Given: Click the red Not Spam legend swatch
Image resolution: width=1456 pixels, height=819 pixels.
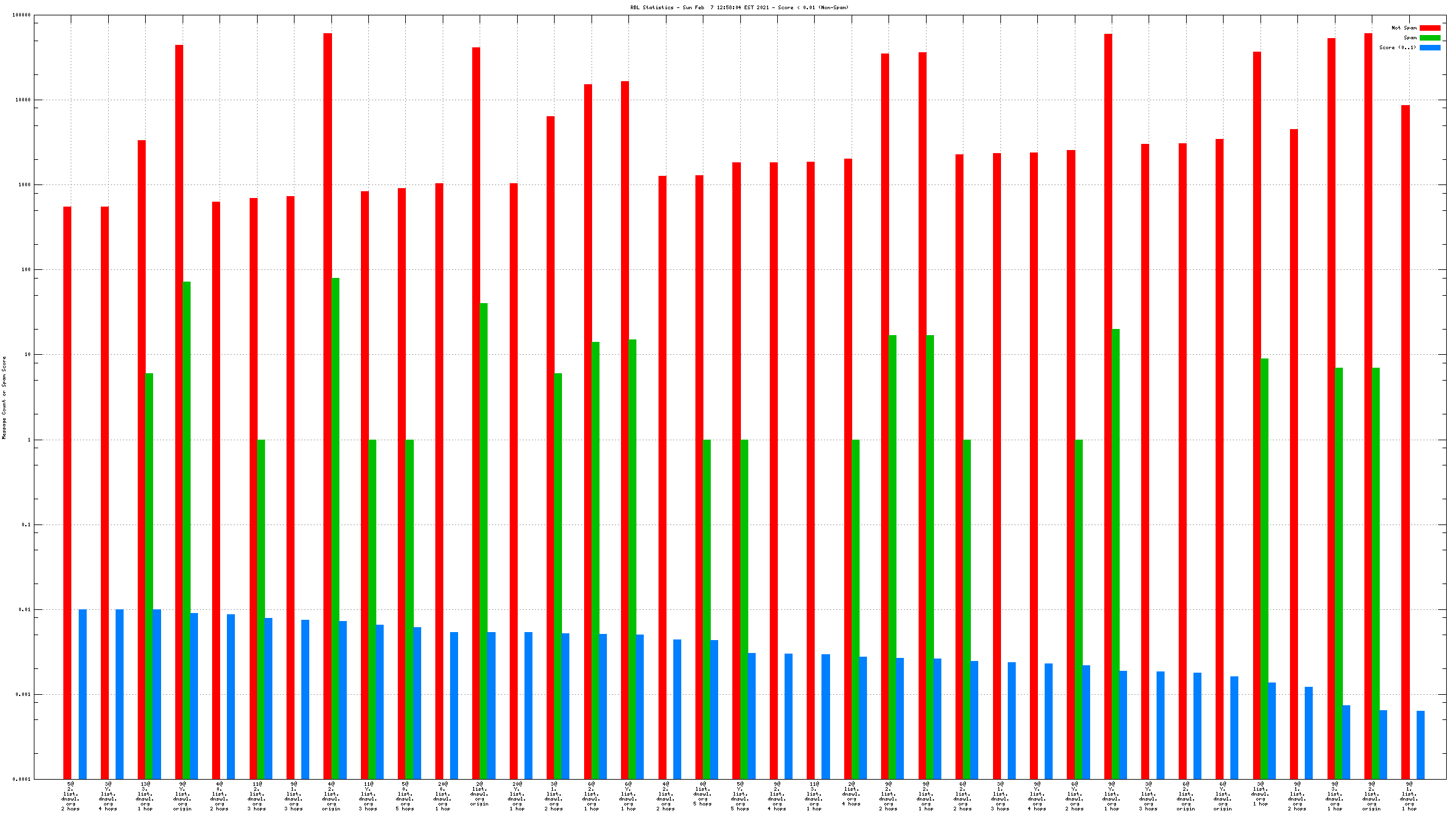Looking at the screenshot, I should [x=1430, y=28].
